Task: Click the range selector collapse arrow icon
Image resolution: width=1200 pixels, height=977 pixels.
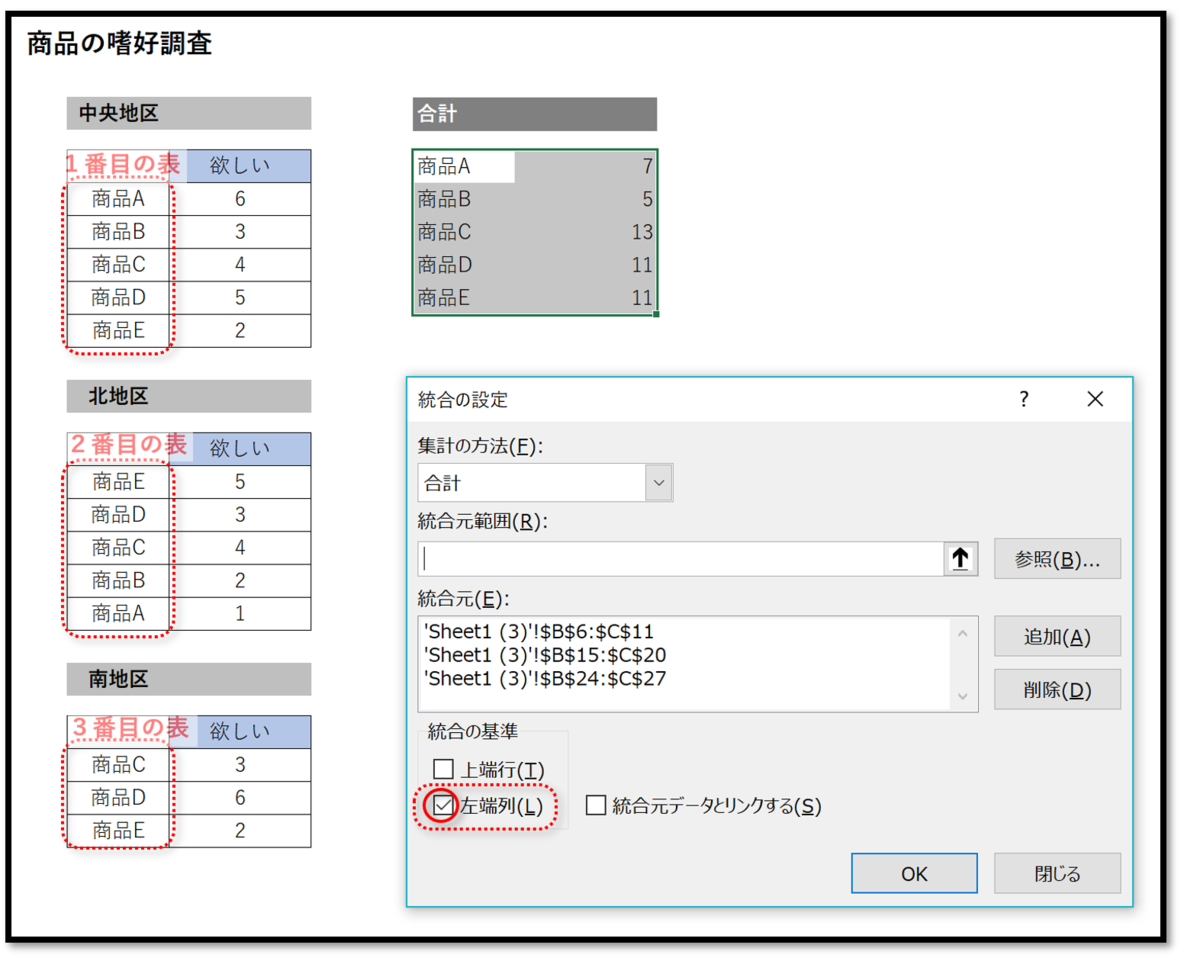Action: 960,558
